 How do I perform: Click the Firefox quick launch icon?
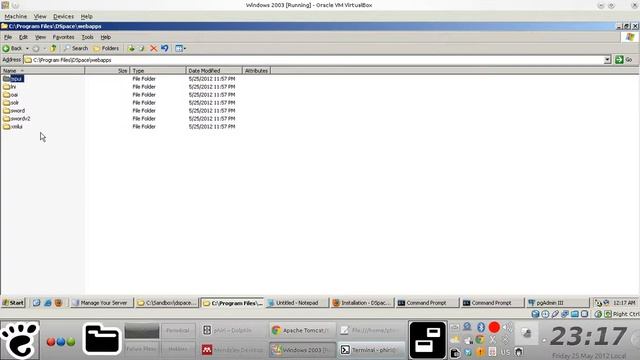pos(58,303)
